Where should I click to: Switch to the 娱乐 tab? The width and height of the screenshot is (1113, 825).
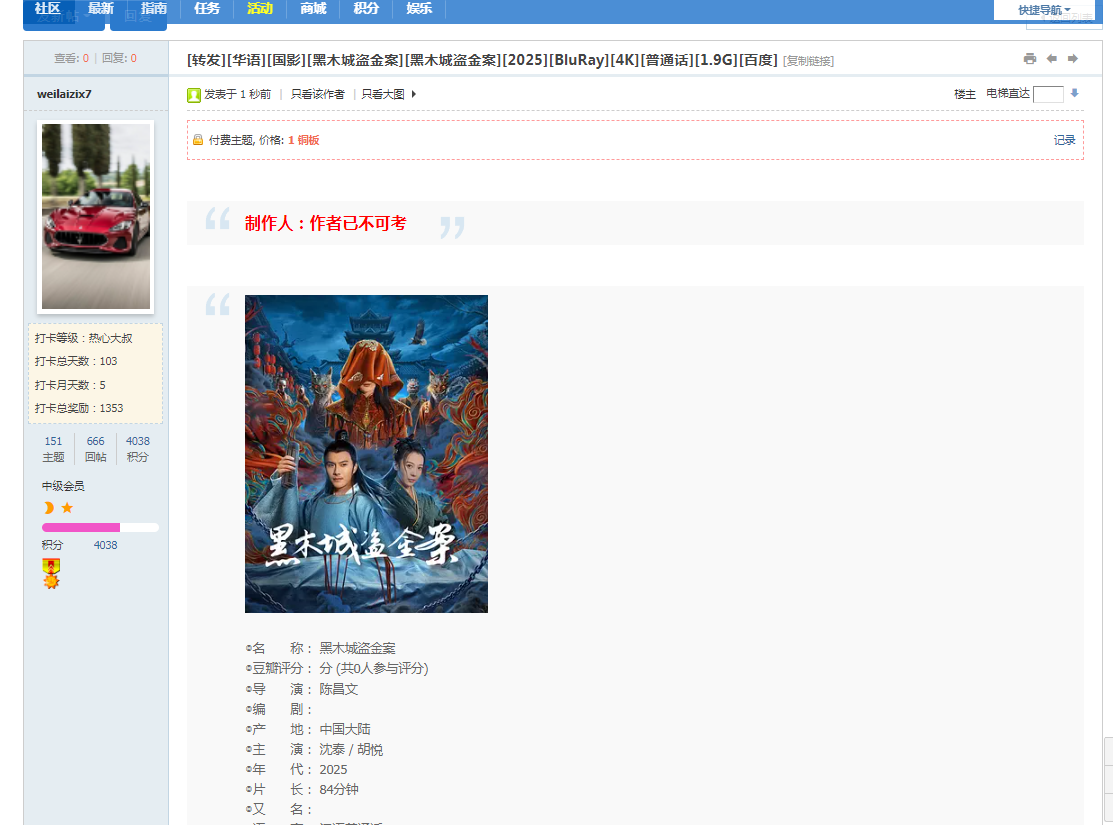(x=418, y=8)
